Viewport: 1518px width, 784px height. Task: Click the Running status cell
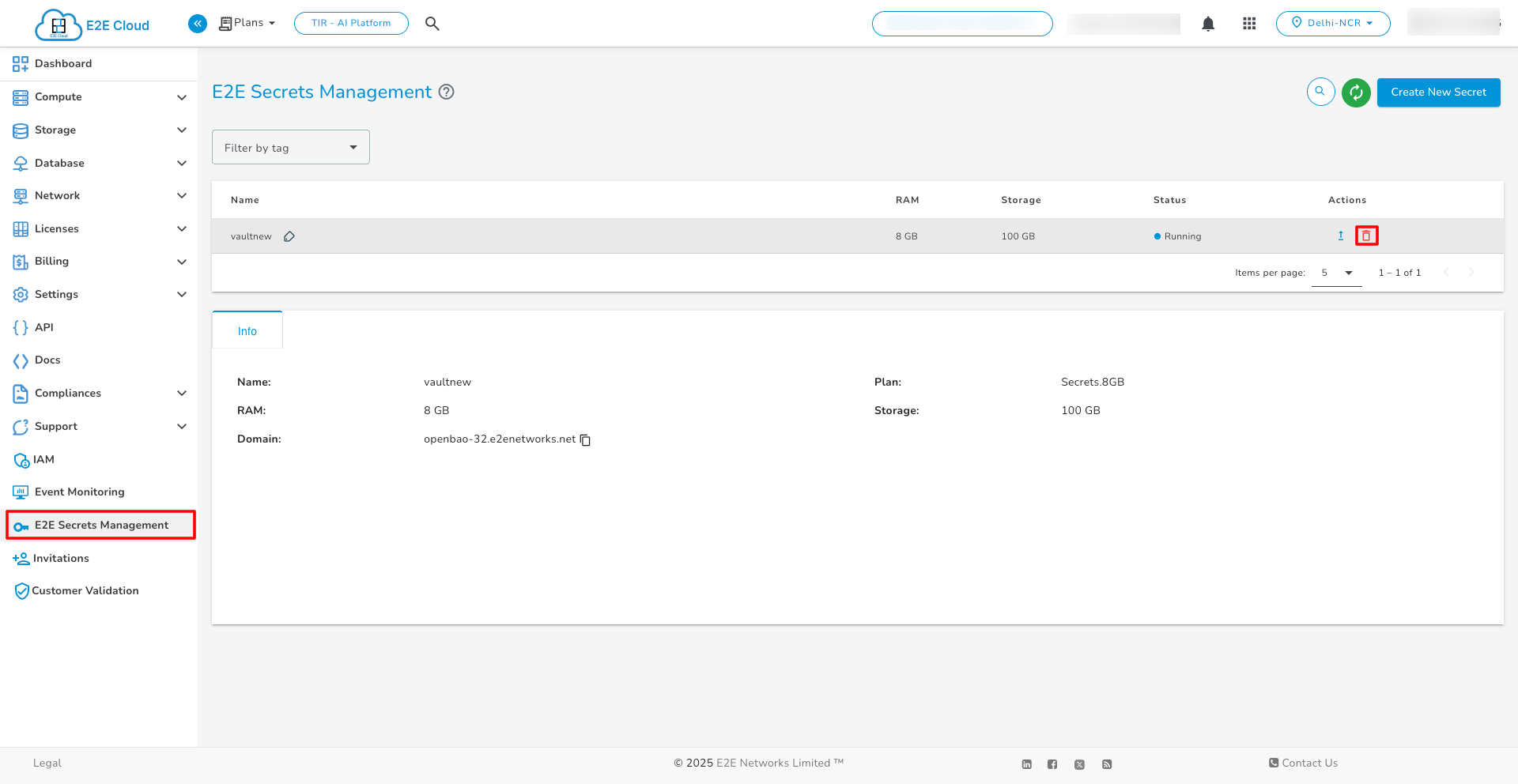pyautogui.click(x=1177, y=236)
